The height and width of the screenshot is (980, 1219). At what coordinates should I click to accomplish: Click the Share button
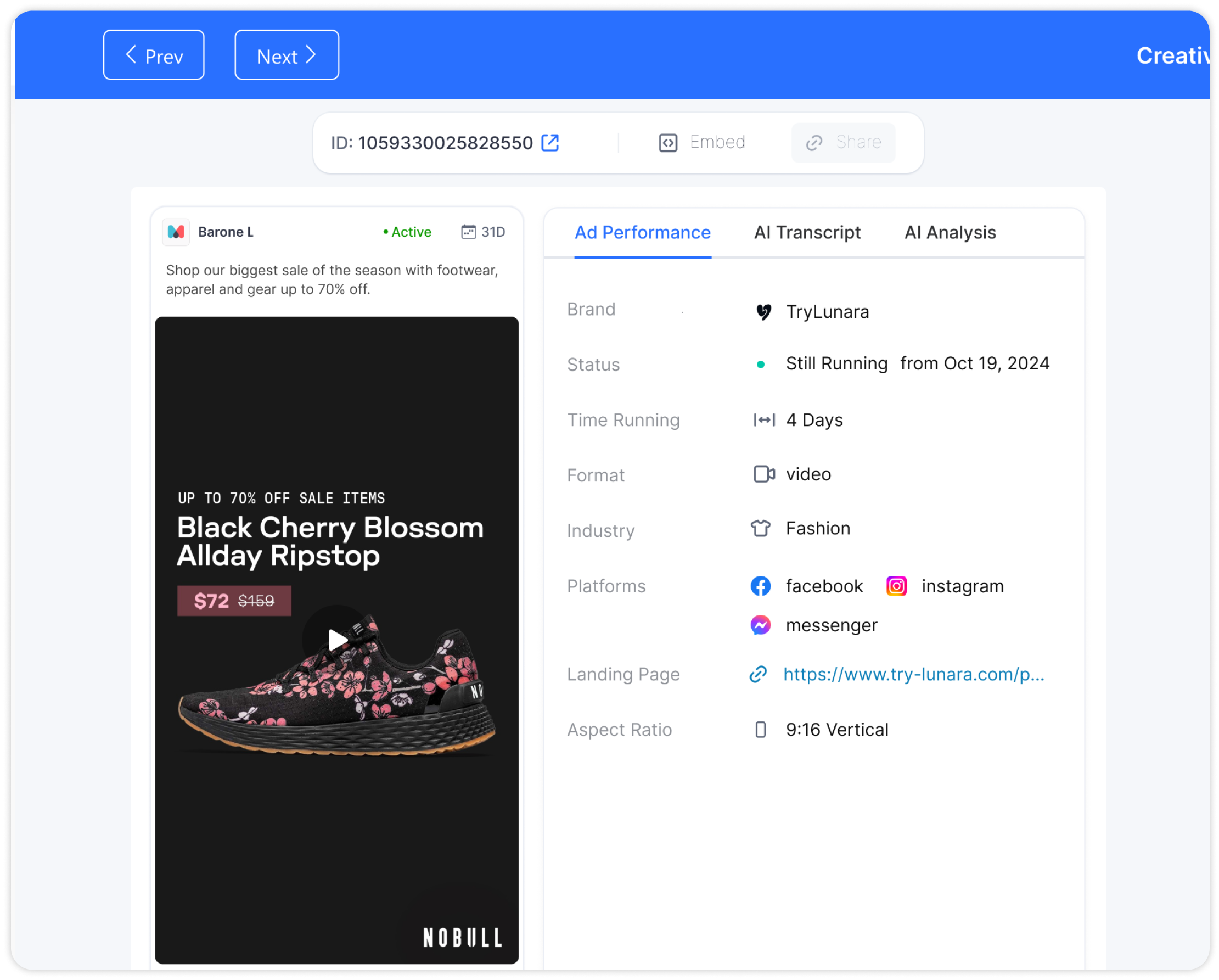pos(843,143)
